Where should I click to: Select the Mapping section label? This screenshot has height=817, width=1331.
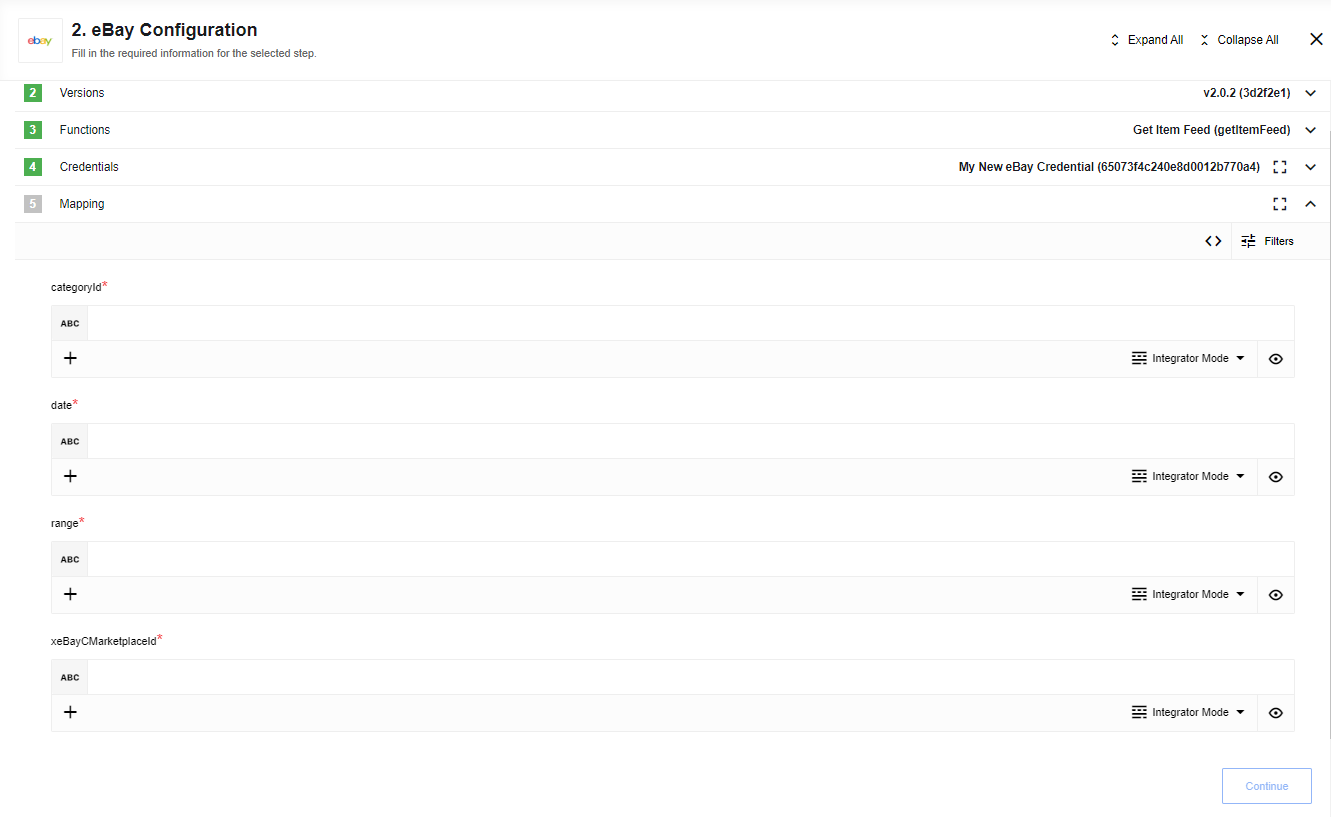click(82, 204)
